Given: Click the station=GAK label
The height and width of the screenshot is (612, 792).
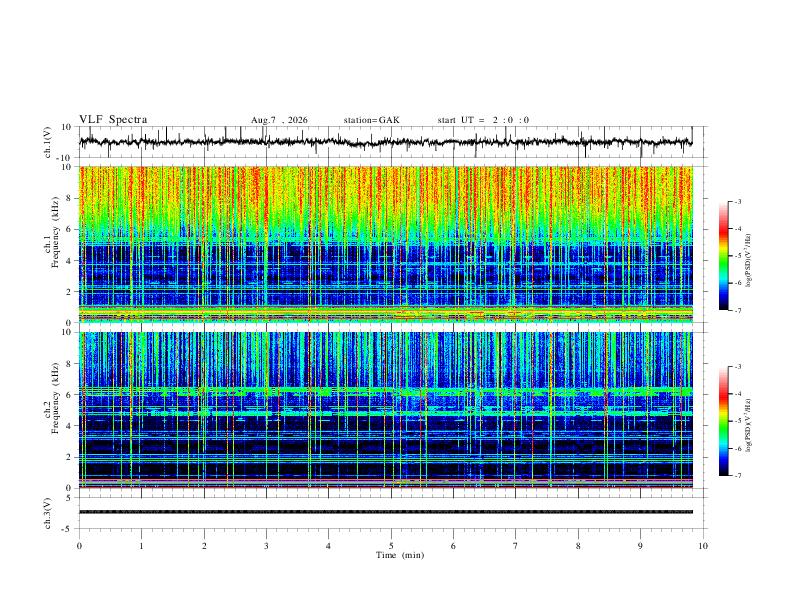Looking at the screenshot, I should point(371,120).
